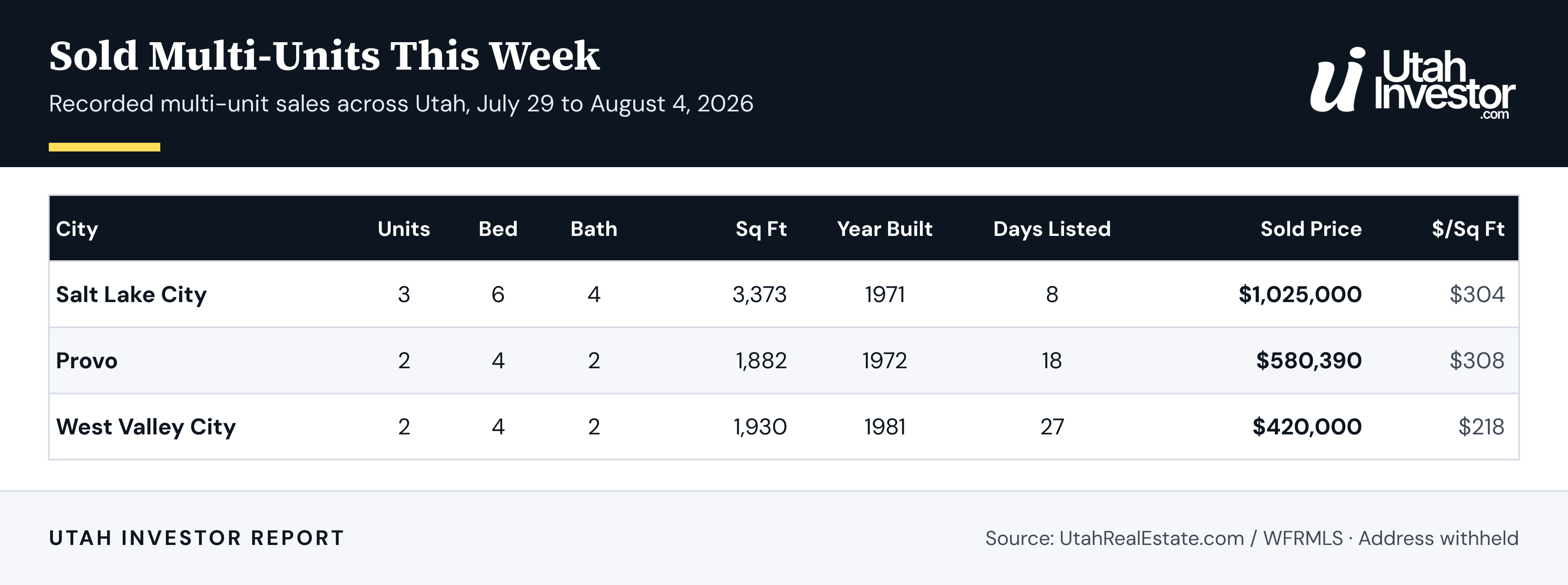Click the Sold Multi-Units This Week title

coord(324,56)
